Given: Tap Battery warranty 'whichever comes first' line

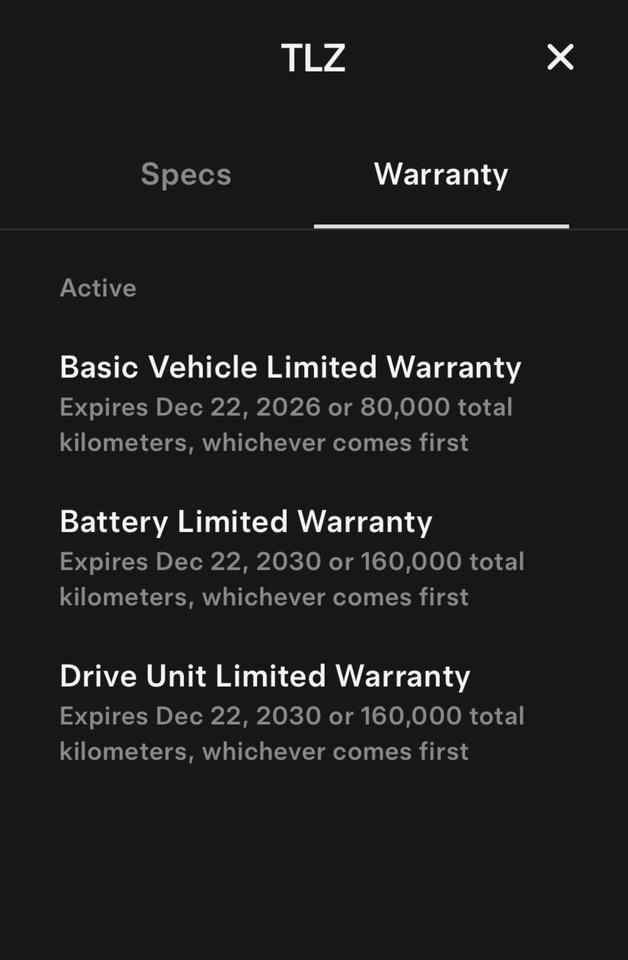Looking at the screenshot, I should tap(335, 596).
